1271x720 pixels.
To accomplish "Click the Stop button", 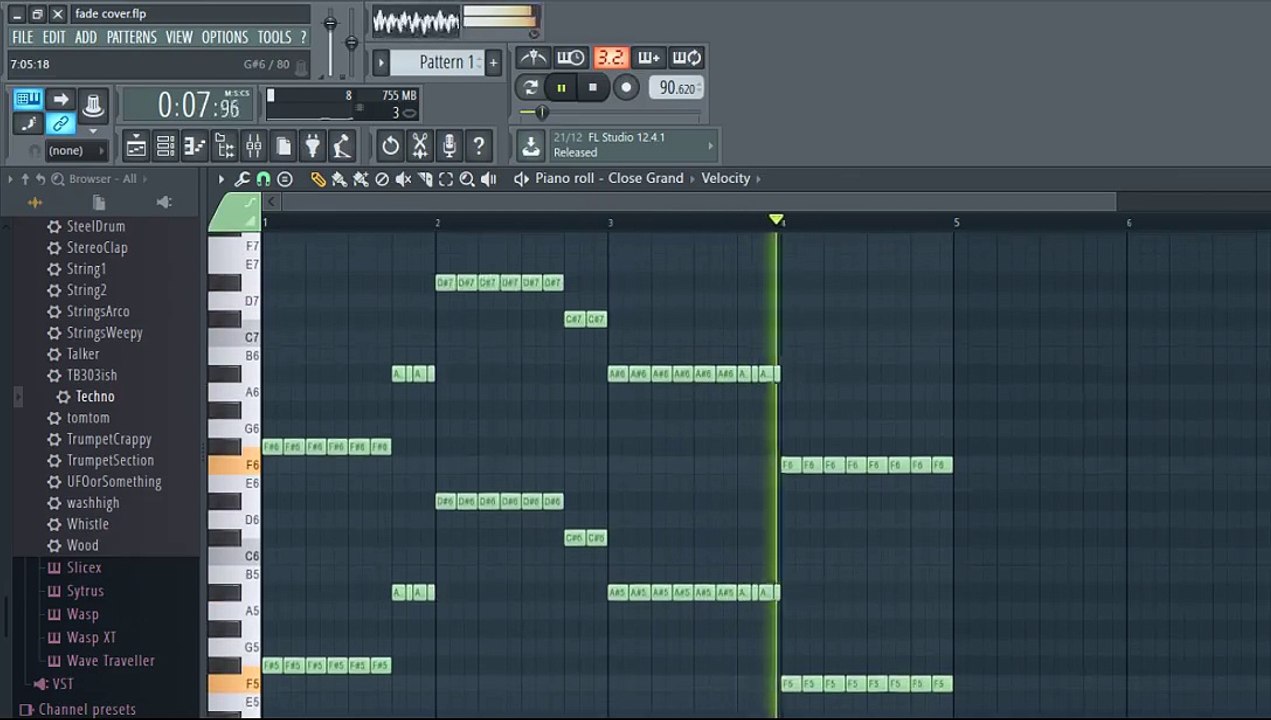I will coord(593,88).
